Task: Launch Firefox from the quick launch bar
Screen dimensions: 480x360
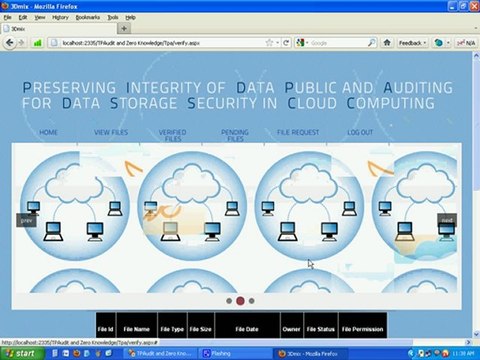Action: [x=77, y=353]
